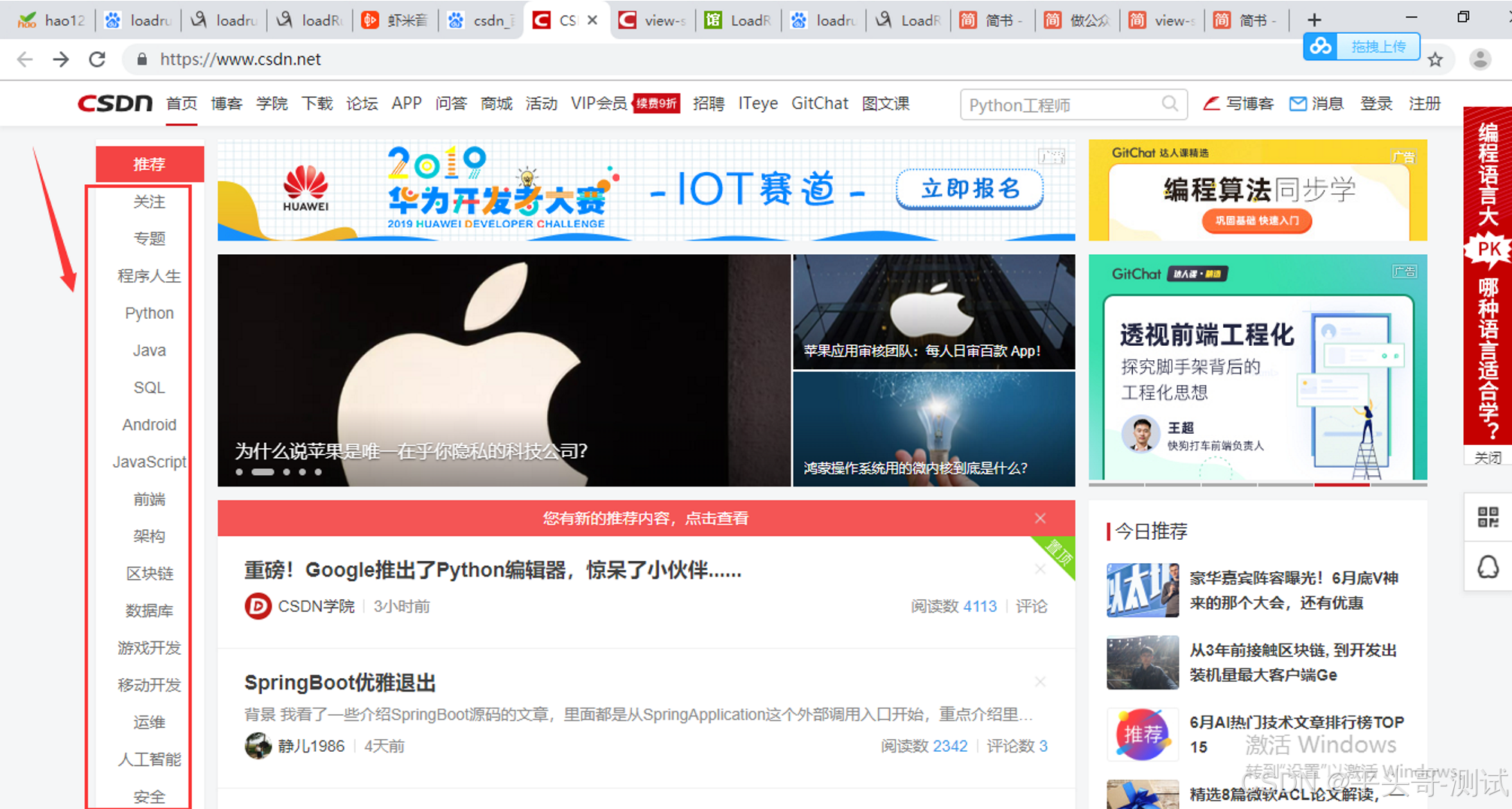
Task: Go back with browser back arrow
Action: tap(25, 59)
